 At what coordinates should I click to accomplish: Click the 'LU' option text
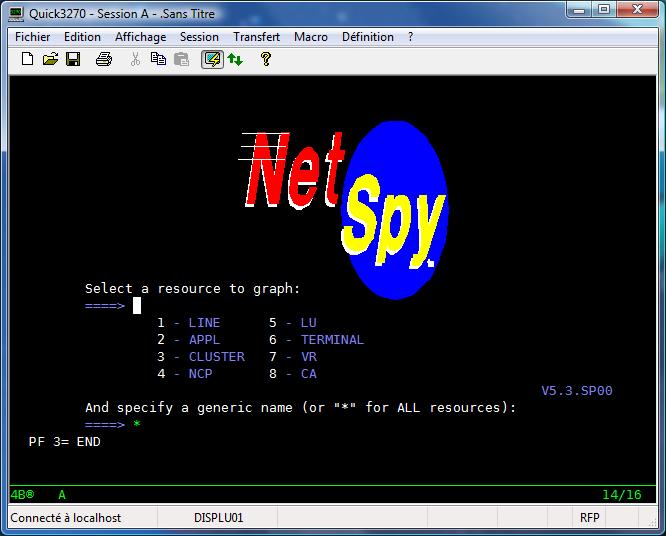click(x=309, y=323)
